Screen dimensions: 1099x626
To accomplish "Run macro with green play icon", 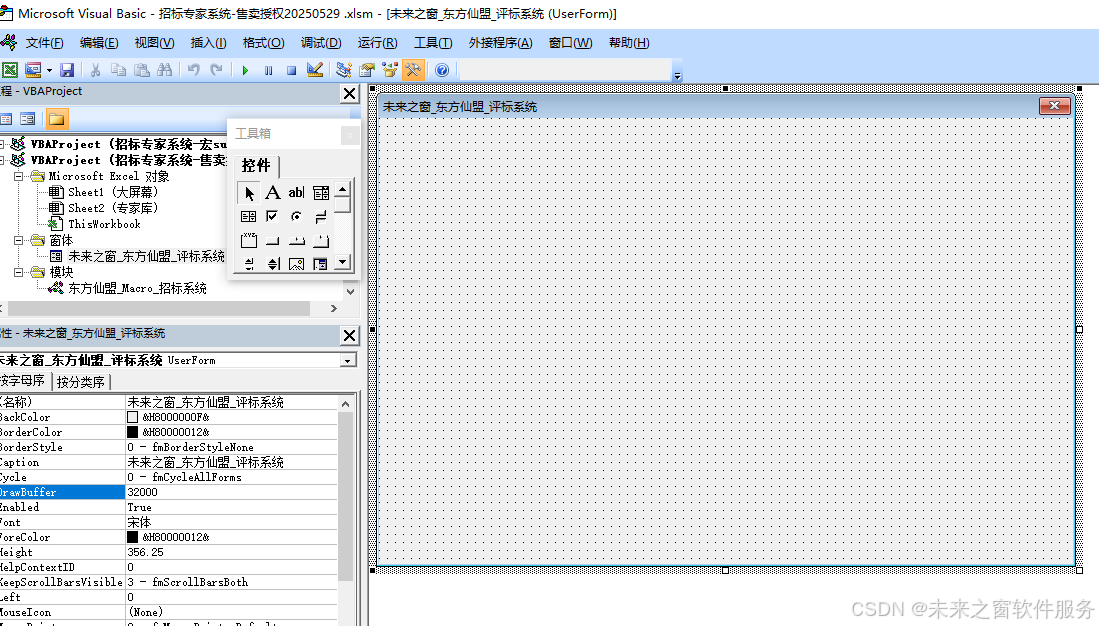I will coord(245,70).
